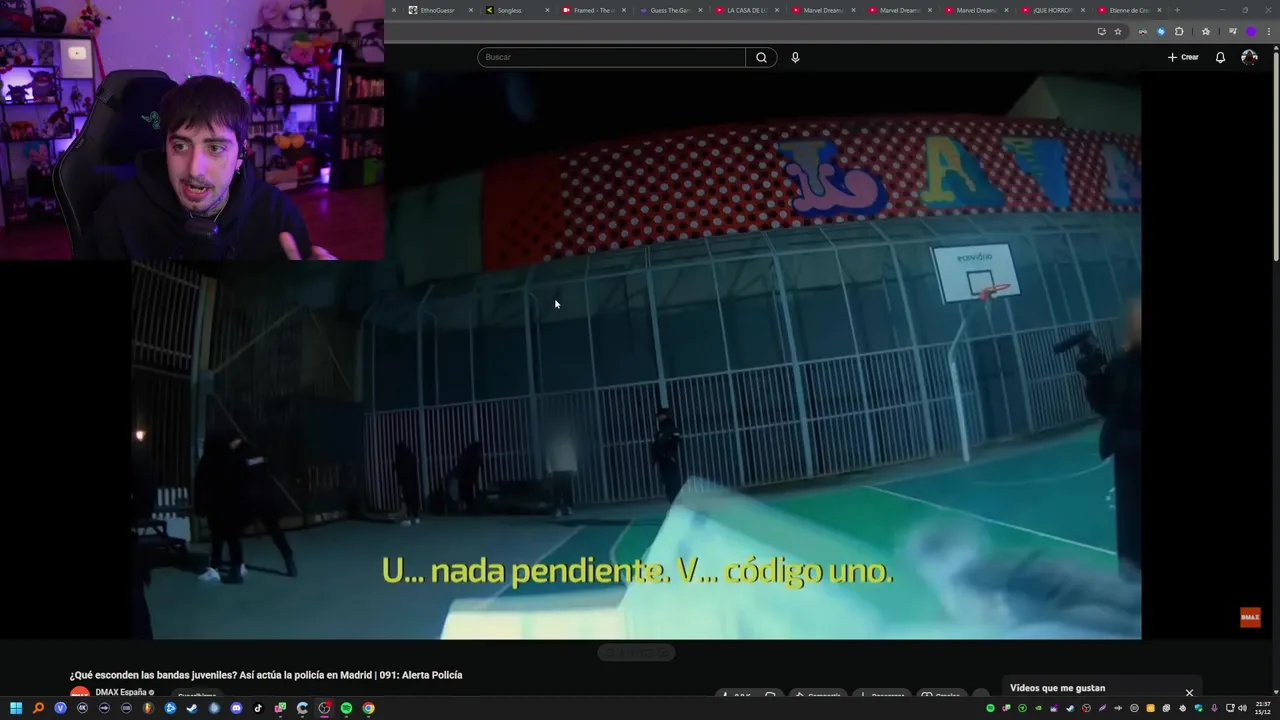The width and height of the screenshot is (1280, 720).
Task: Click the Vídeos que me gustan header
Action: pyautogui.click(x=1057, y=688)
